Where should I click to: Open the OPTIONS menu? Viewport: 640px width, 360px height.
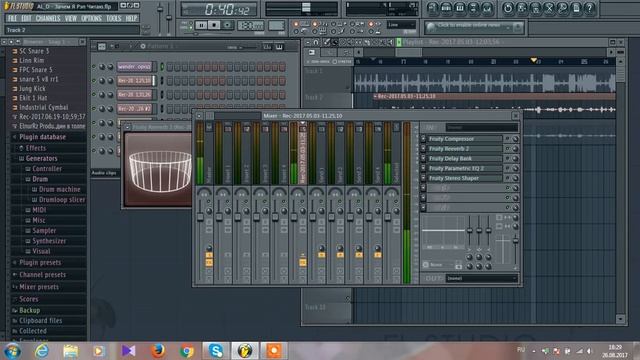click(91, 18)
